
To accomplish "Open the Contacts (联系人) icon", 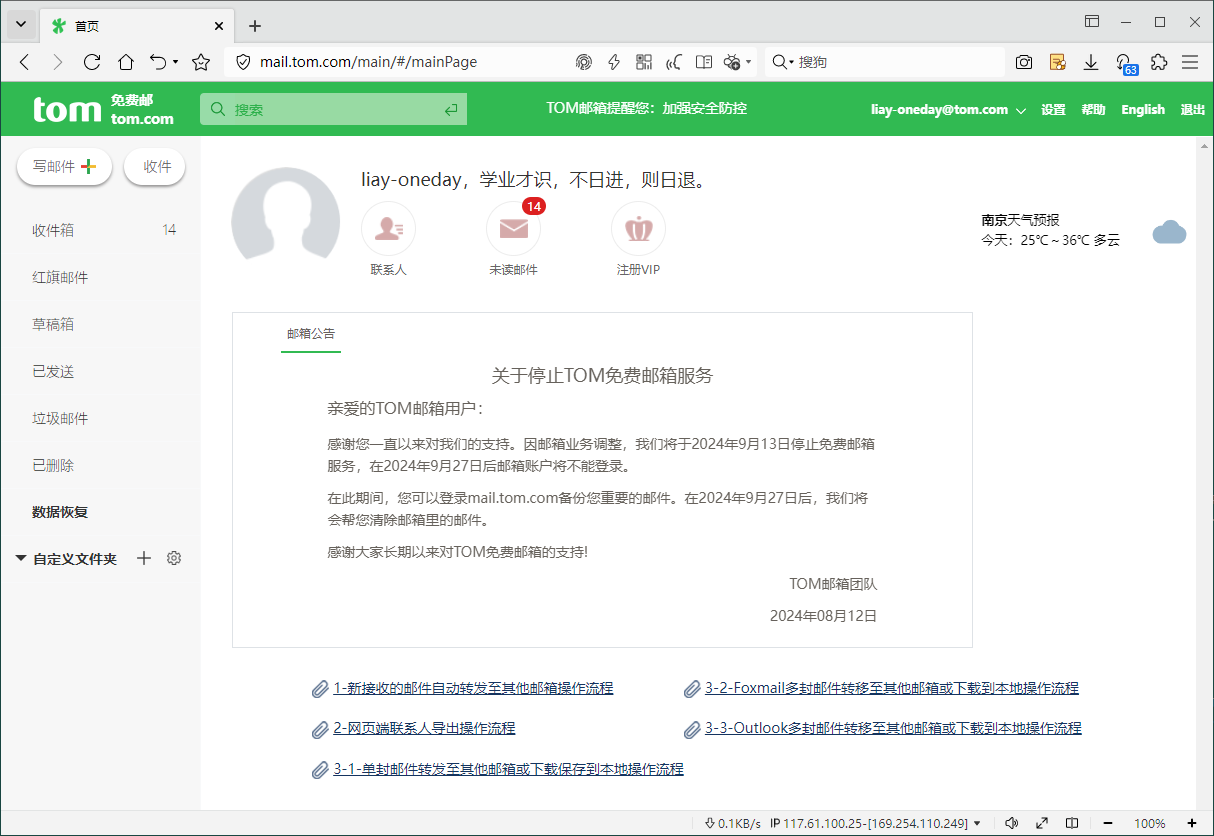I will click(388, 229).
